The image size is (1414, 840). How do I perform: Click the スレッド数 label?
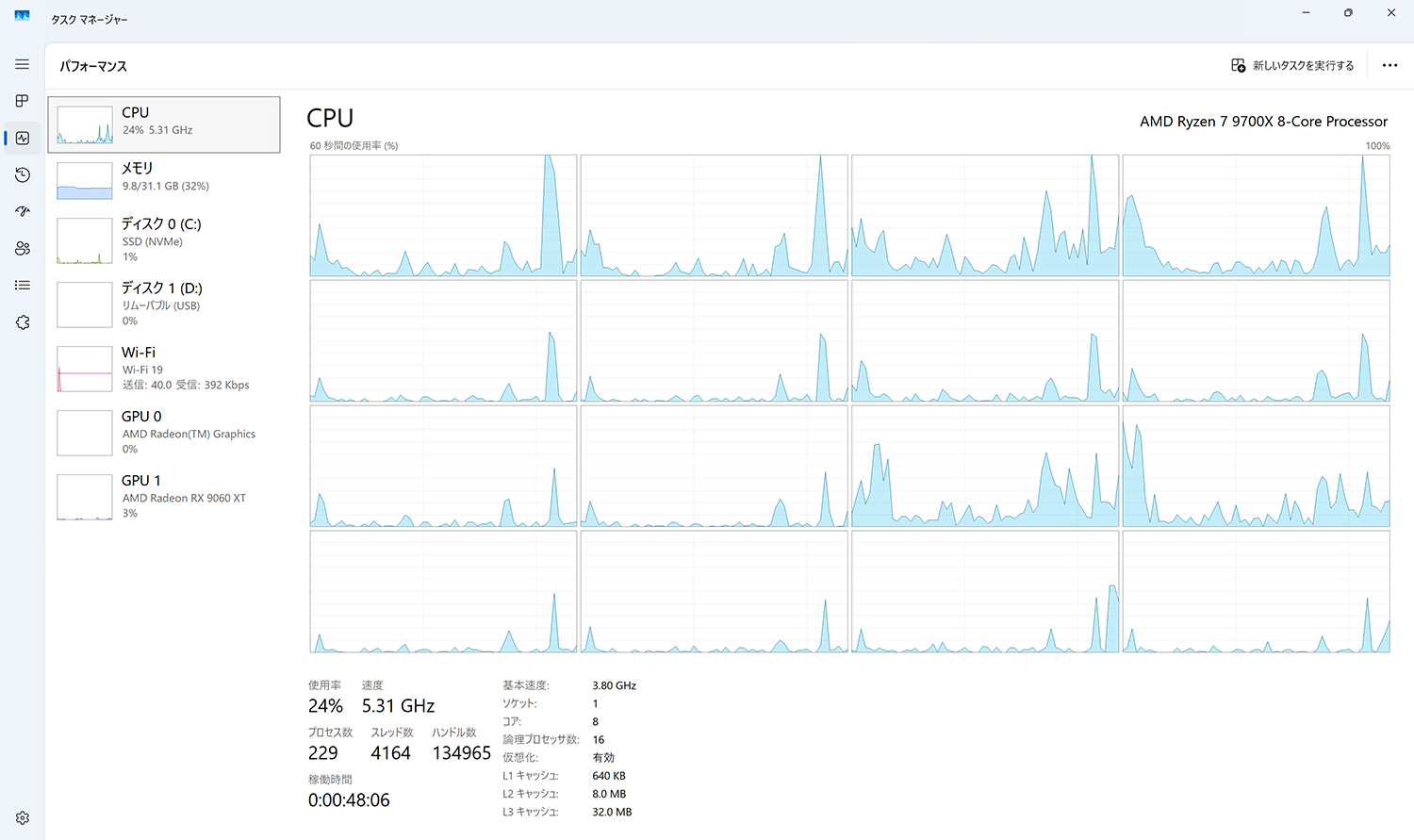[392, 733]
